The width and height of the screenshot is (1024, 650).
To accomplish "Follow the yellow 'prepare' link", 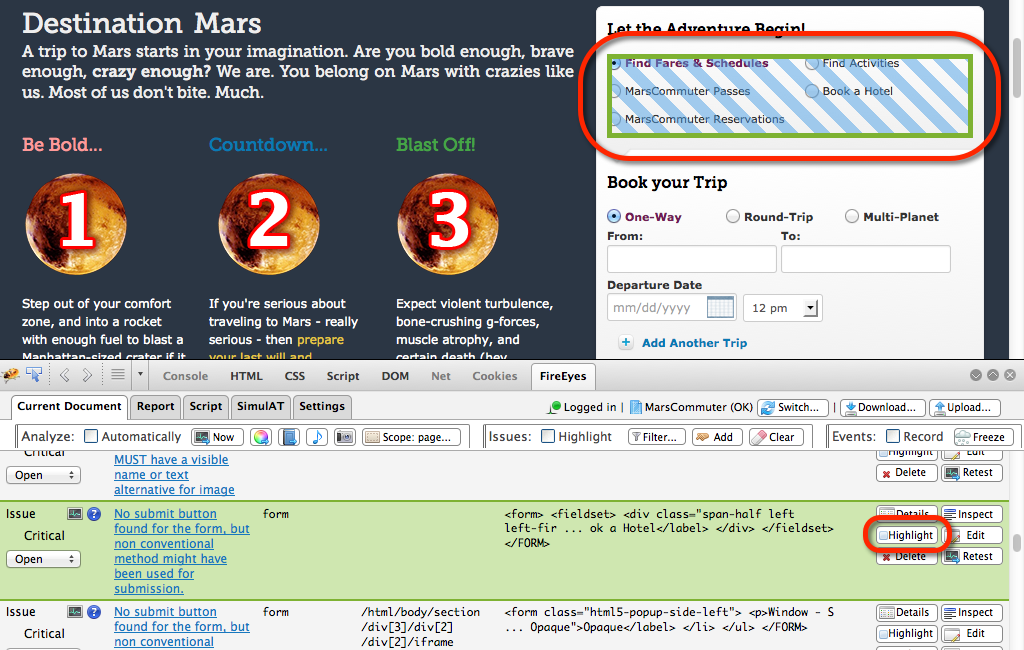I will pos(320,340).
